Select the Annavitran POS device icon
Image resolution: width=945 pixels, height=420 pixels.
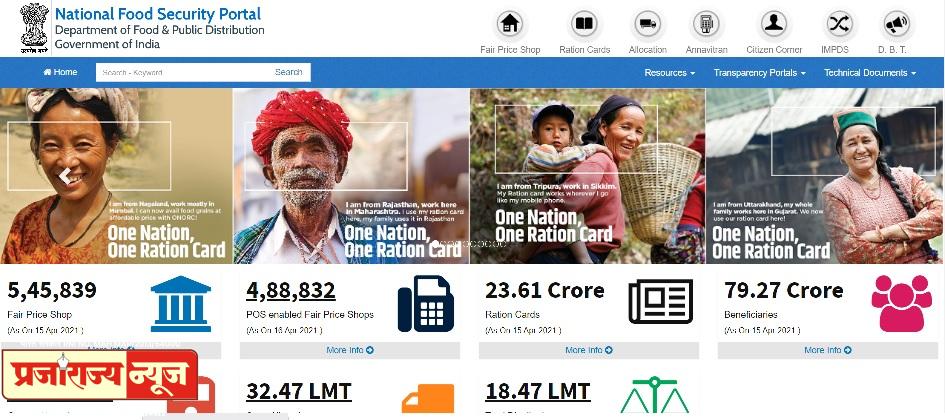point(706,24)
